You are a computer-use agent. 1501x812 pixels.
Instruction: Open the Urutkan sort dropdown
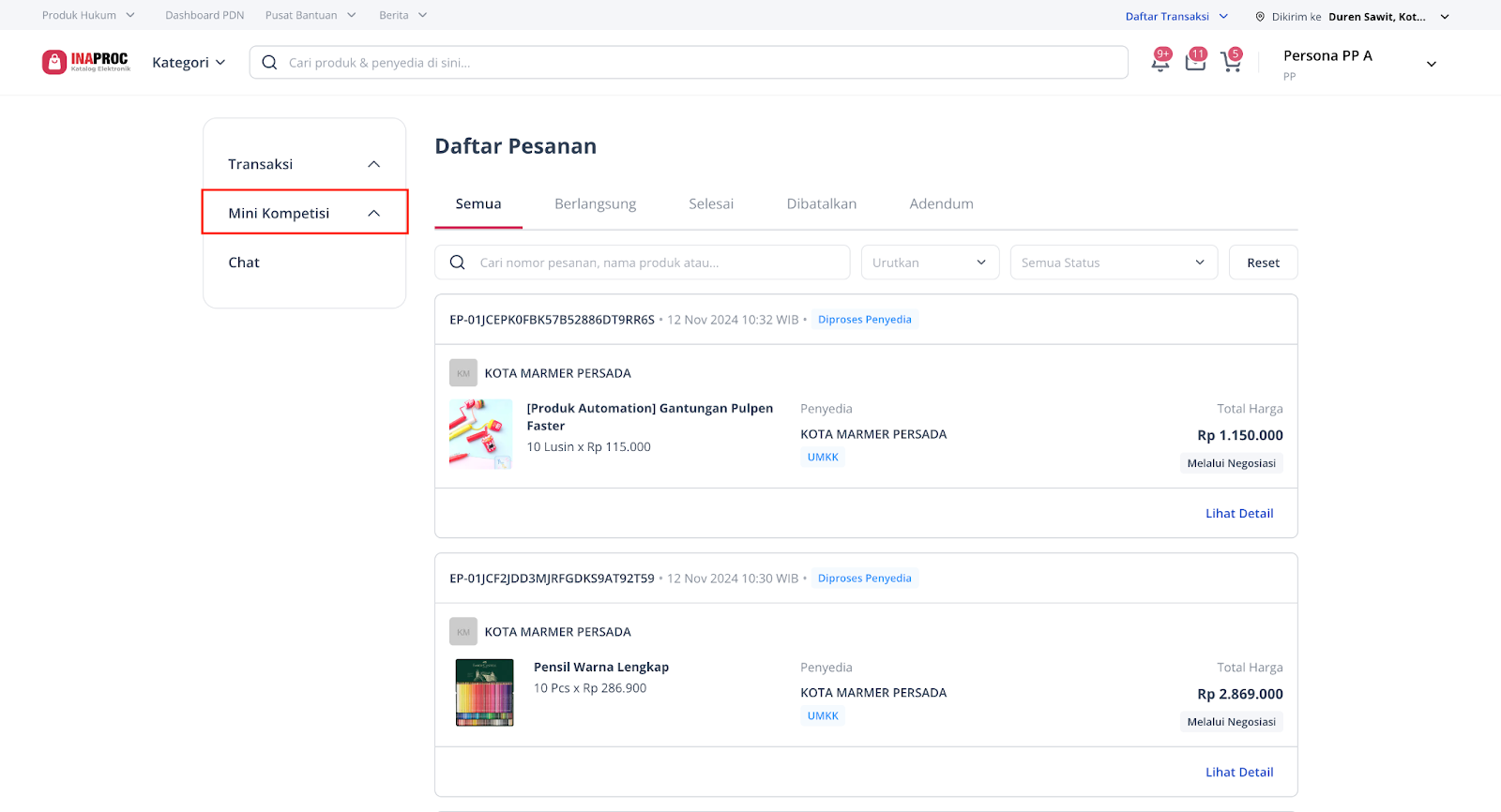(x=929, y=263)
